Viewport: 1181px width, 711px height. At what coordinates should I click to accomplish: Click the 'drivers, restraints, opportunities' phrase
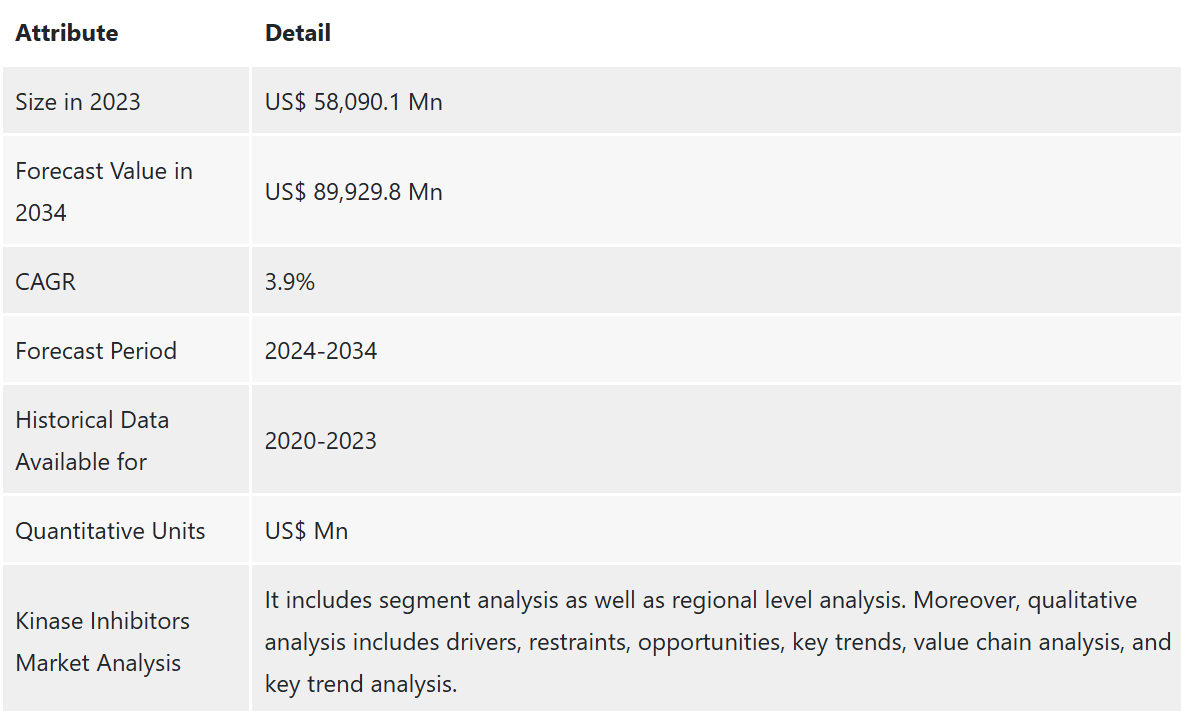614,642
